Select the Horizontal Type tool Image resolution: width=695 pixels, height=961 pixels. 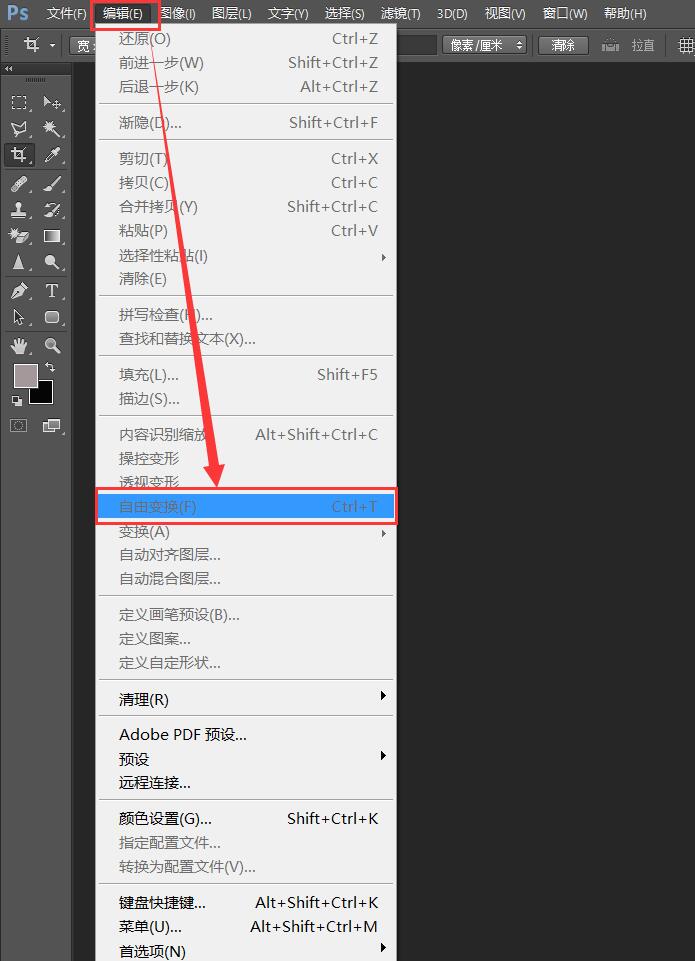52,291
